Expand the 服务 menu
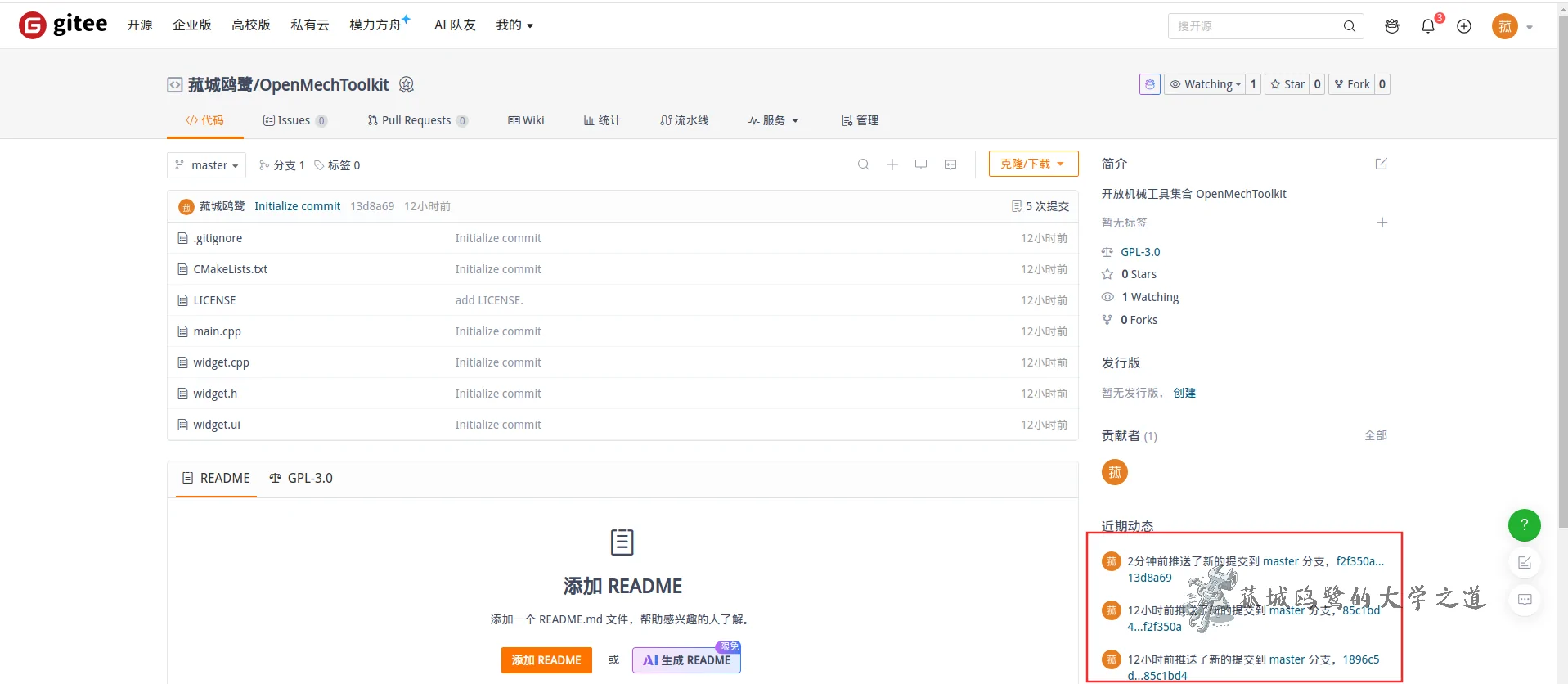Screen dimensions: 1568x684 pyautogui.click(x=773, y=120)
